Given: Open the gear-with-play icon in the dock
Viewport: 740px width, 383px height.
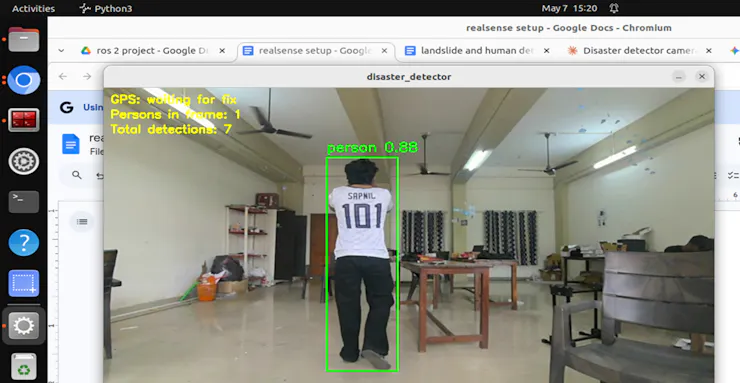Looking at the screenshot, I should pos(24,161).
